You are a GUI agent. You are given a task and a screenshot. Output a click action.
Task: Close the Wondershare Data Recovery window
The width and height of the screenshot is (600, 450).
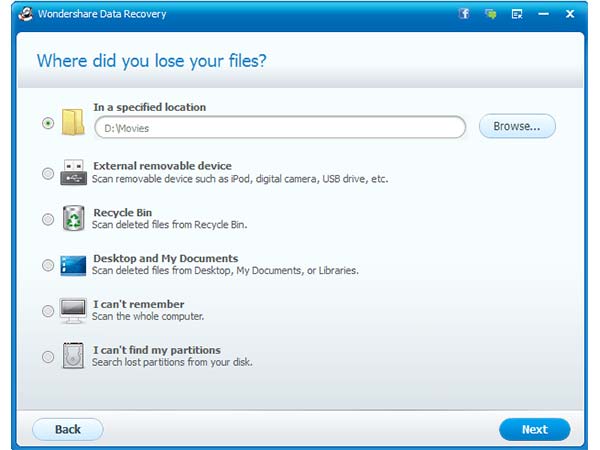(x=570, y=14)
